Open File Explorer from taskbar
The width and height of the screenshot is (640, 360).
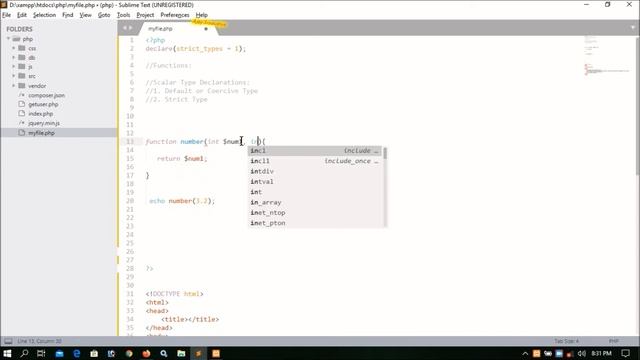click(x=181, y=353)
